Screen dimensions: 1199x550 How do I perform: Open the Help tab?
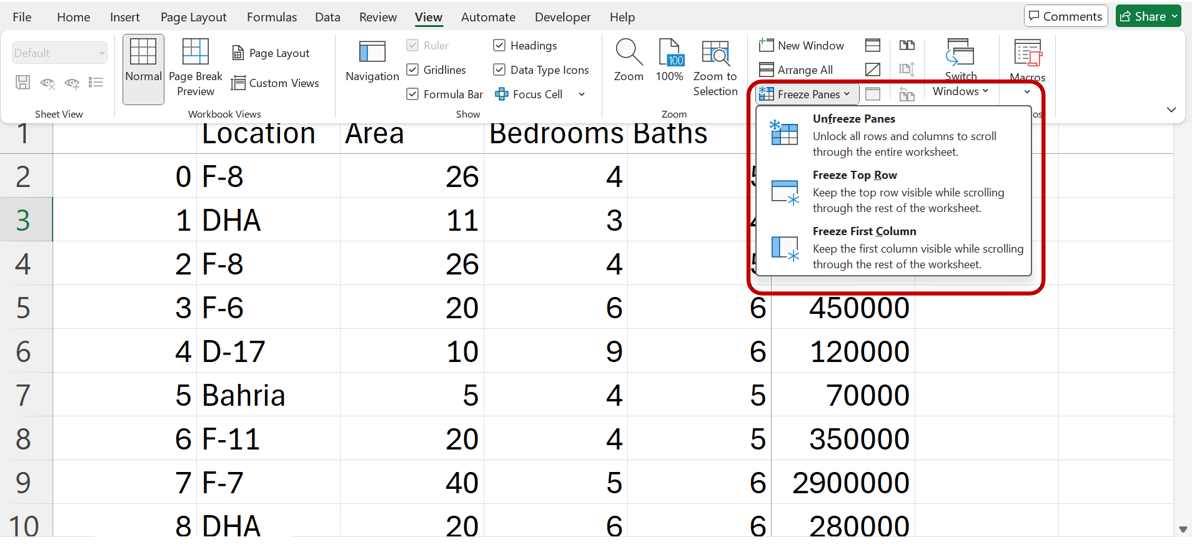click(x=622, y=17)
